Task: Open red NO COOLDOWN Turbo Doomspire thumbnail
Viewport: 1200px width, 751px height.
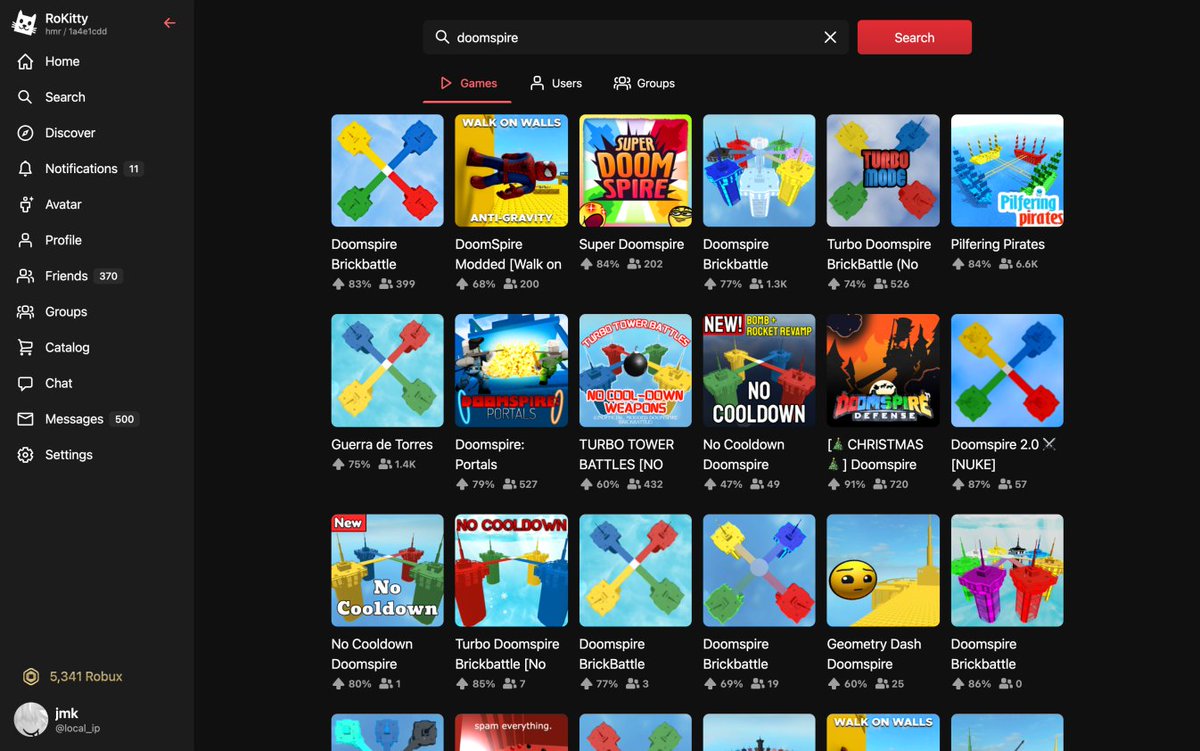Action: coord(511,571)
